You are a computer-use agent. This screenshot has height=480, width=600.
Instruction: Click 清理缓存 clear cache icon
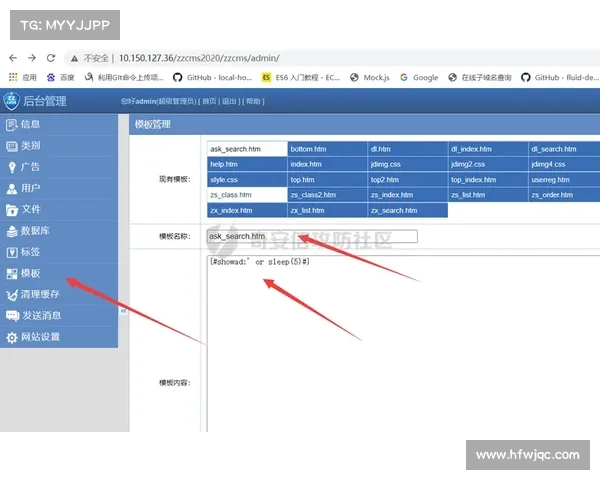point(12,295)
